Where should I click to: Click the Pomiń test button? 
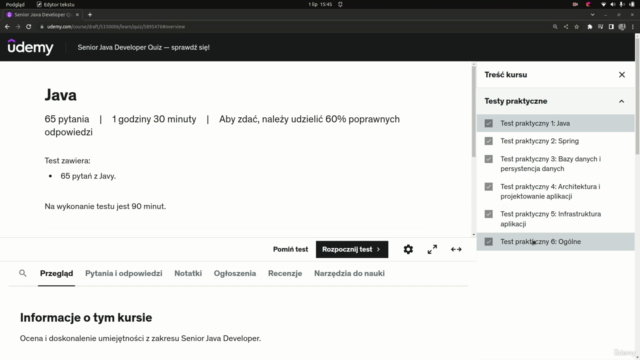[x=290, y=249]
